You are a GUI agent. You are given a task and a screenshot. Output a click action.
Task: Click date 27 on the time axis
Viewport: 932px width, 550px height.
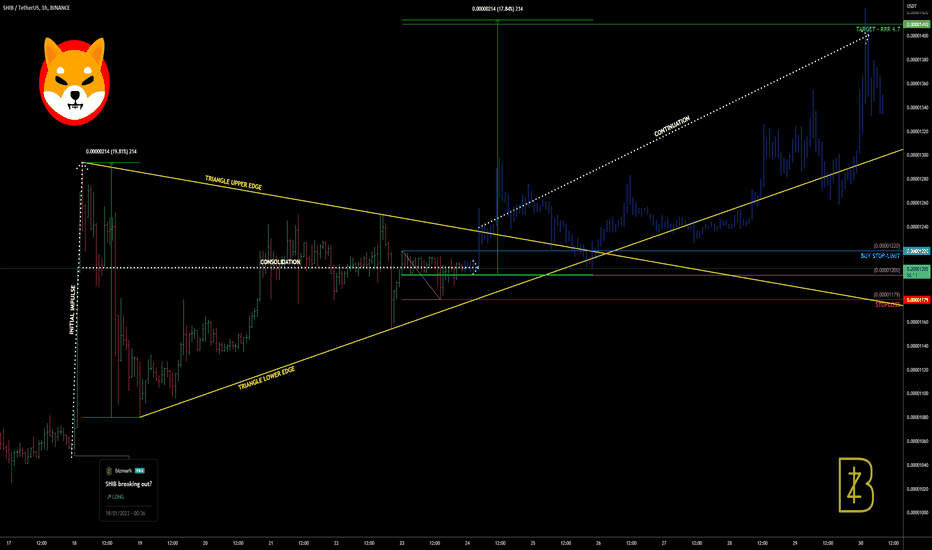[x=664, y=543]
